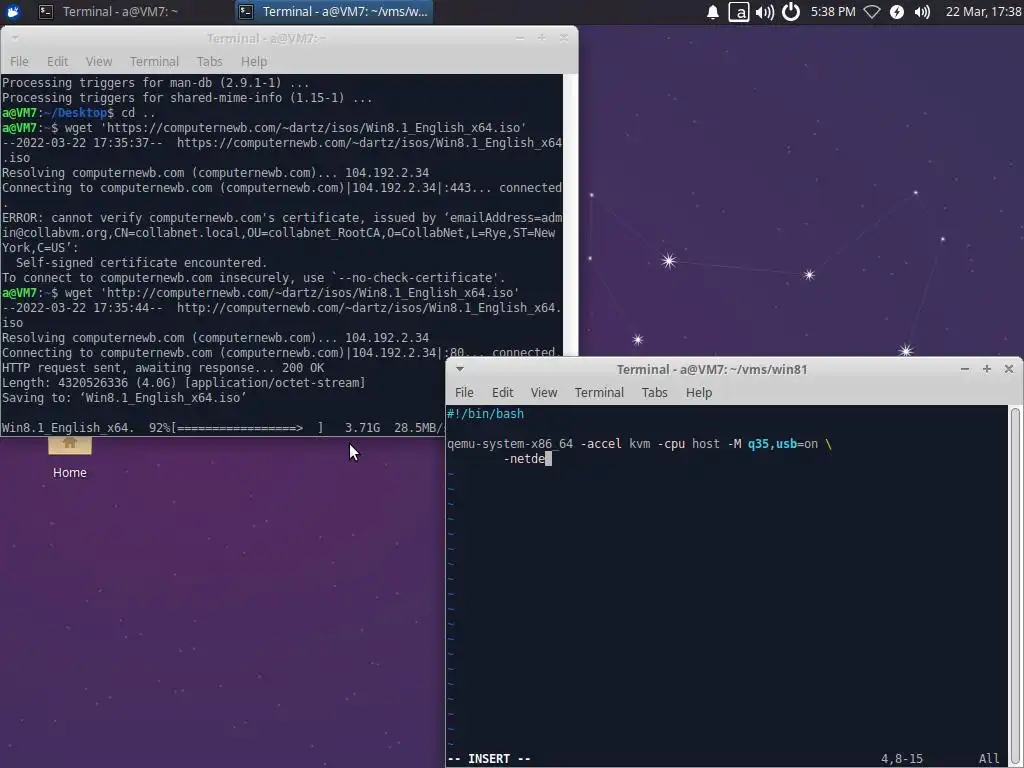Click title bar 'Terminal - a@VM7: ~/vms/win81'
The height and width of the screenshot is (768, 1024).
click(712, 369)
